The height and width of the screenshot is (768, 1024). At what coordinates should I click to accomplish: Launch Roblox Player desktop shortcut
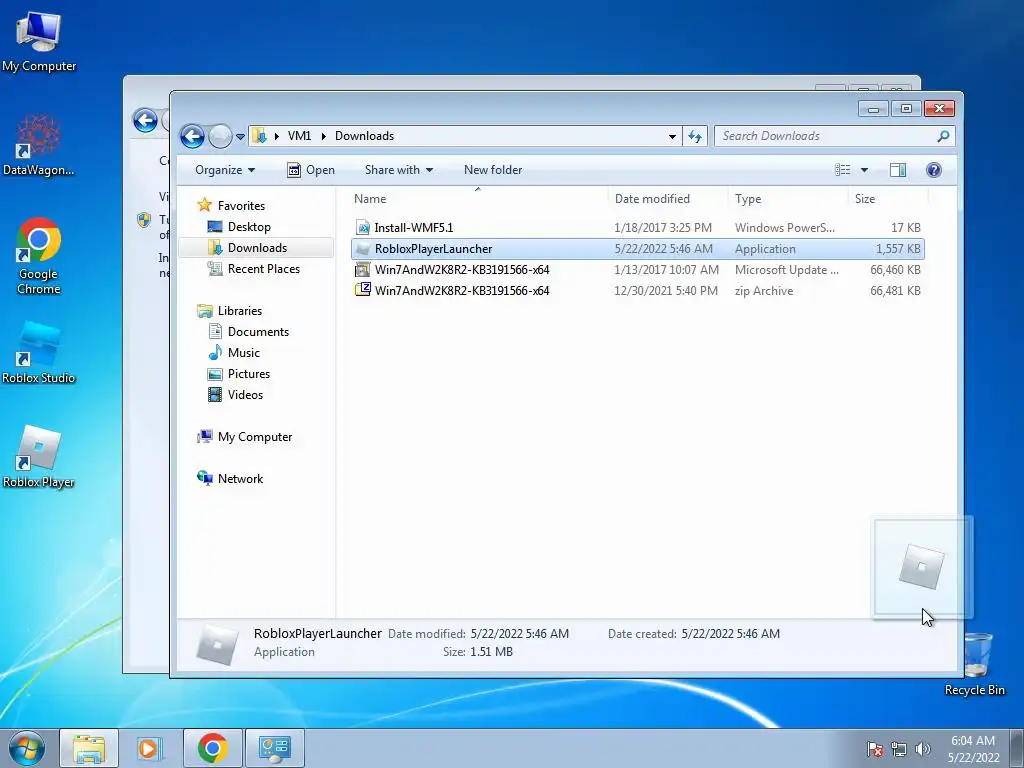(x=39, y=456)
